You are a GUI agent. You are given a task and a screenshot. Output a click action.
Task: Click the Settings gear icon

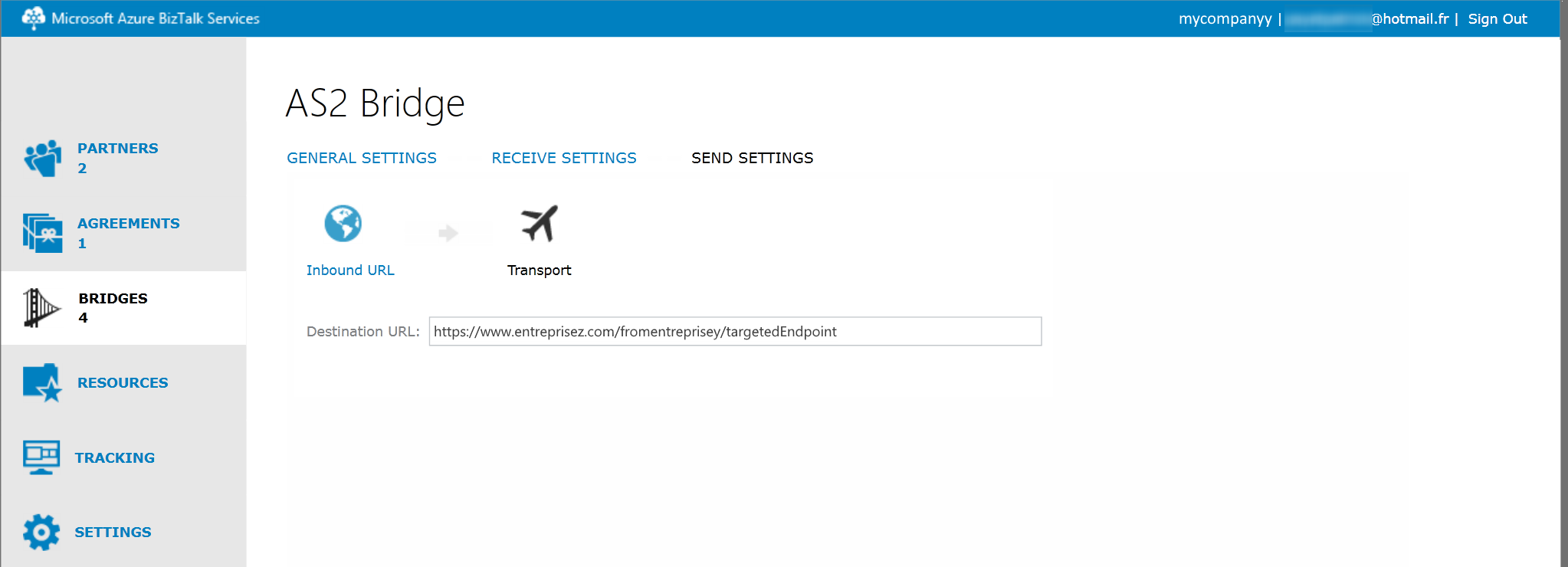(41, 532)
